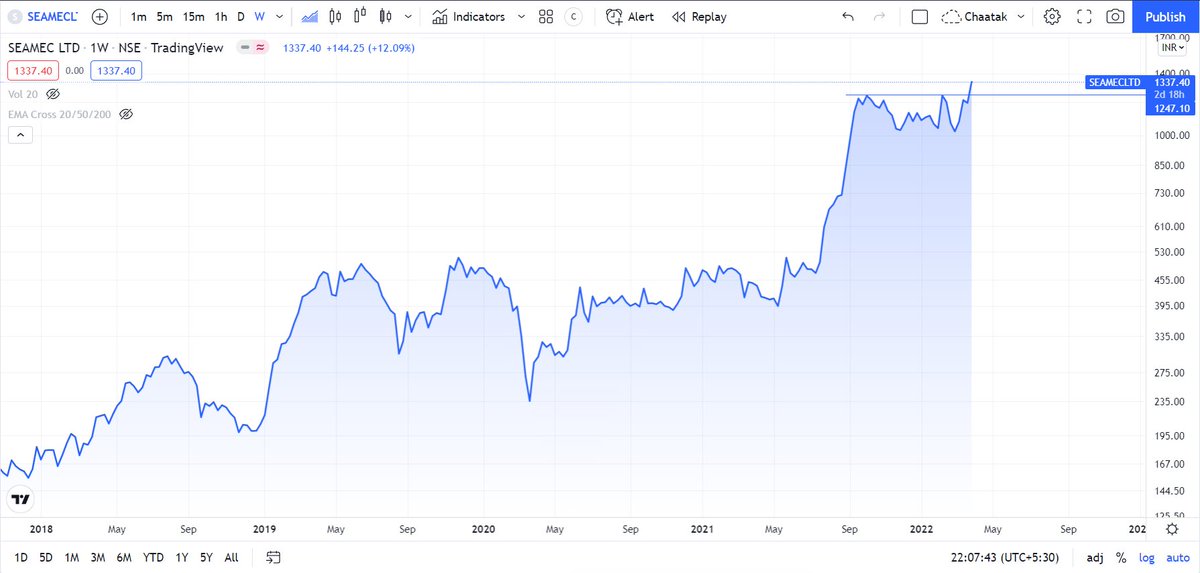Set range to 1Y
This screenshot has width=1200, height=573.
(181, 557)
